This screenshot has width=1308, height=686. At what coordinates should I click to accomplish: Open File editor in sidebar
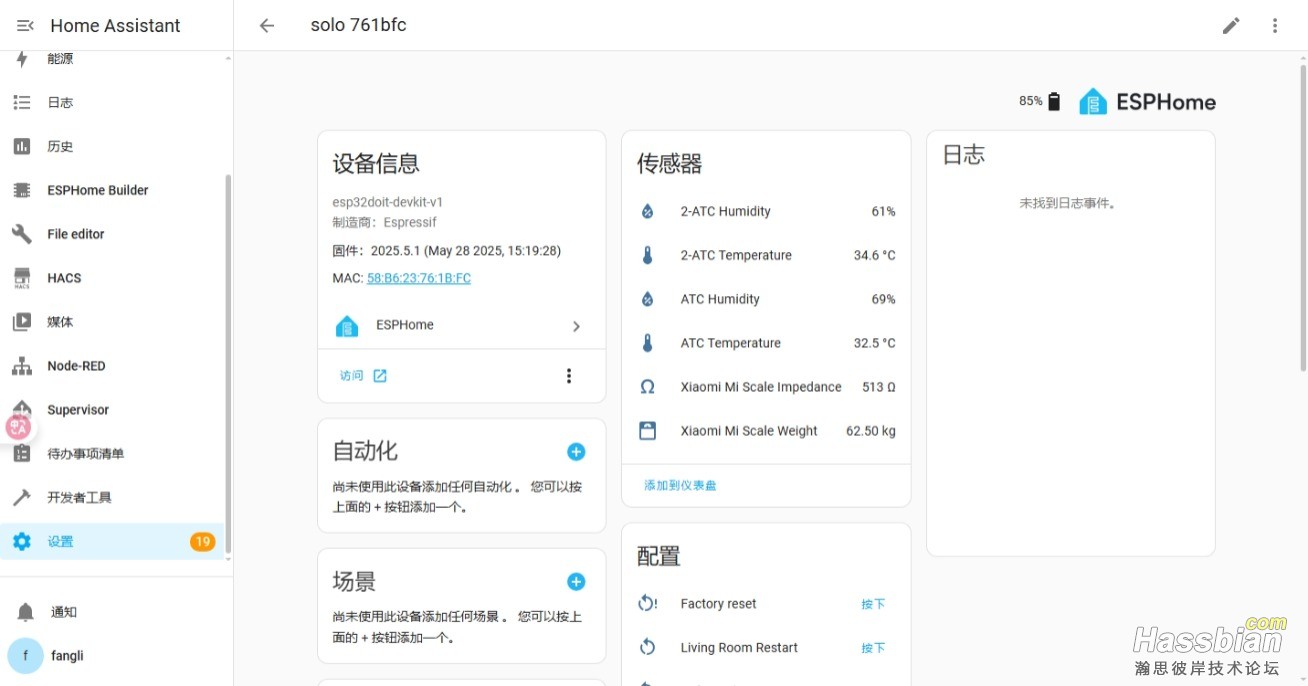pos(114,234)
